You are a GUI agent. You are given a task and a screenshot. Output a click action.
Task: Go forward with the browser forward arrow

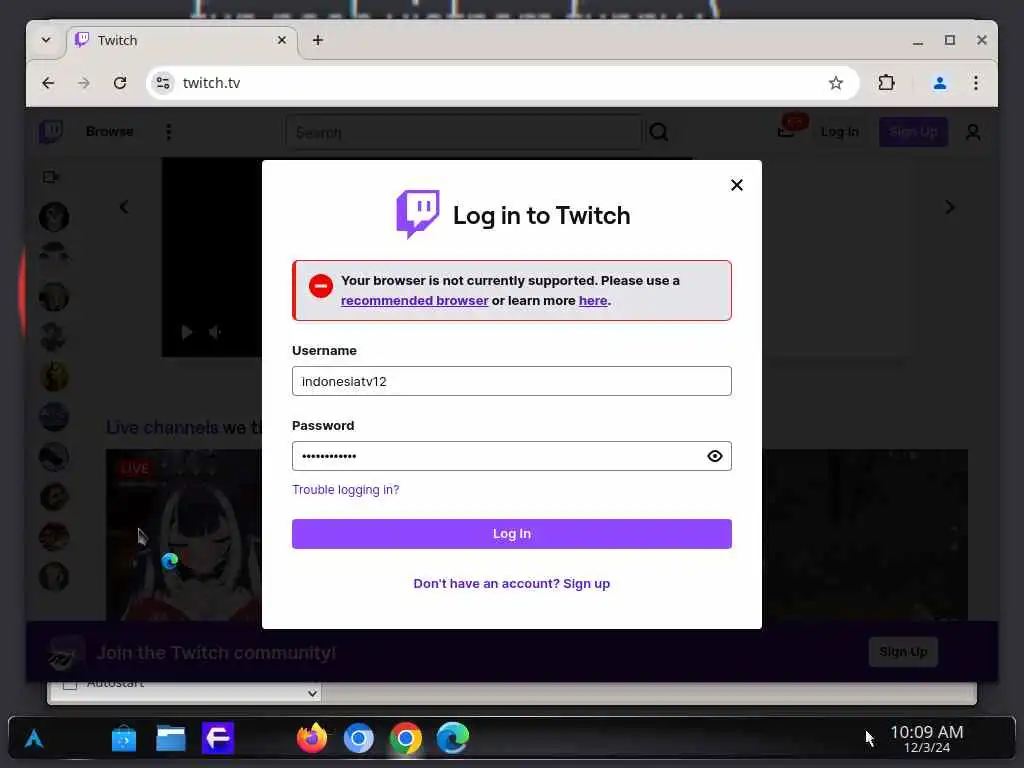tap(84, 83)
